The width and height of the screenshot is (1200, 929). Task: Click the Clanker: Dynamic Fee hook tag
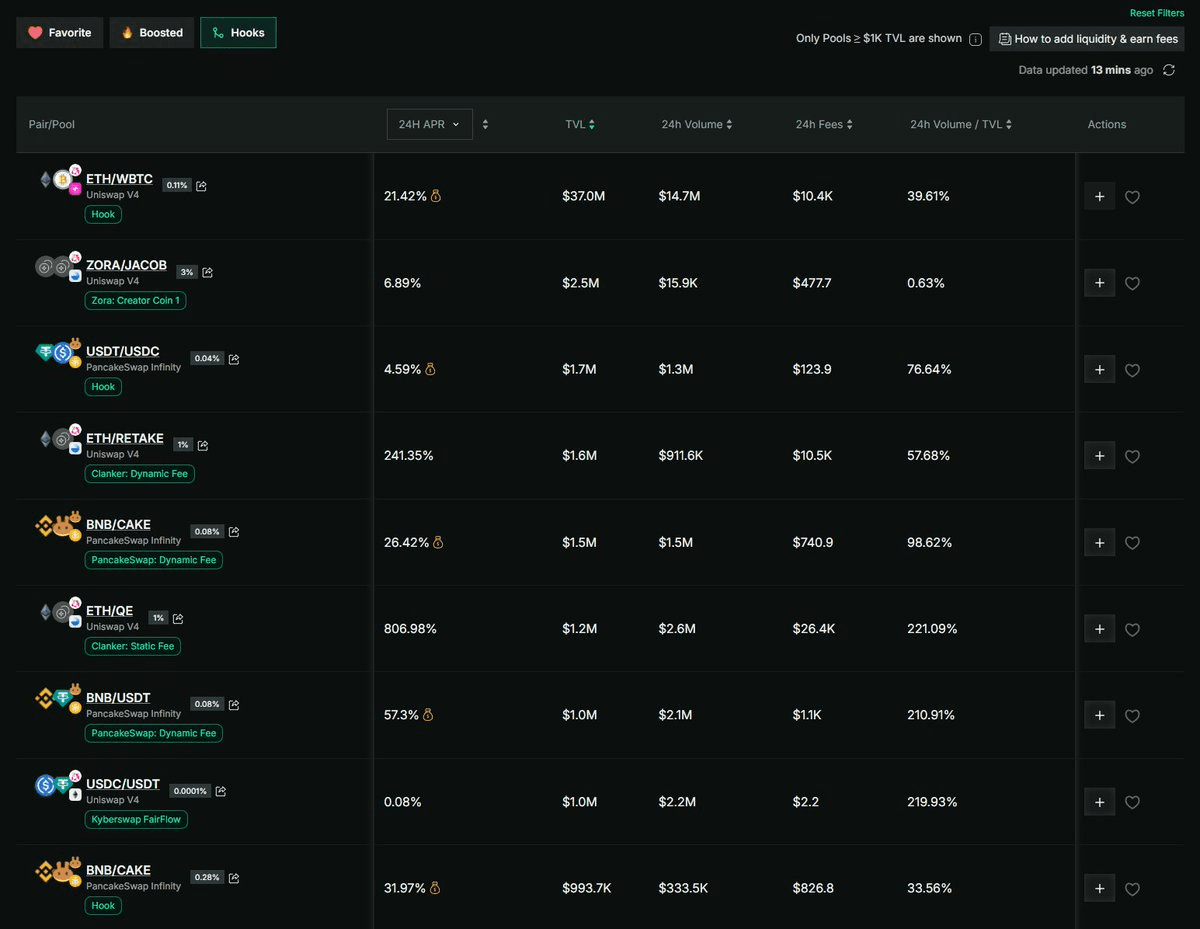click(139, 473)
